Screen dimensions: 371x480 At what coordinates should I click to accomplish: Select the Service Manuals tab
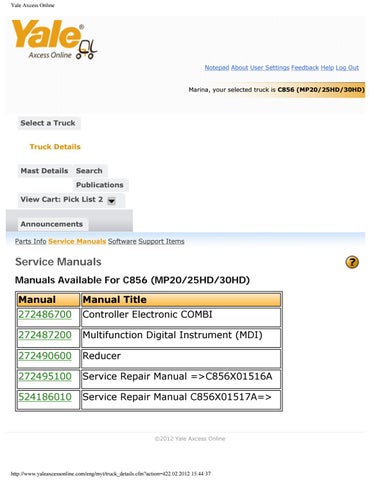click(x=77, y=241)
